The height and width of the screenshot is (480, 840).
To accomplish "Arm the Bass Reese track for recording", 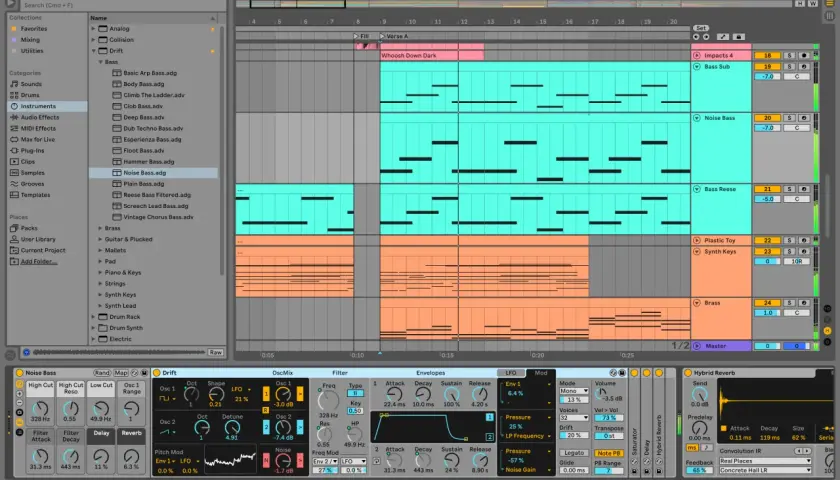I will (804, 189).
